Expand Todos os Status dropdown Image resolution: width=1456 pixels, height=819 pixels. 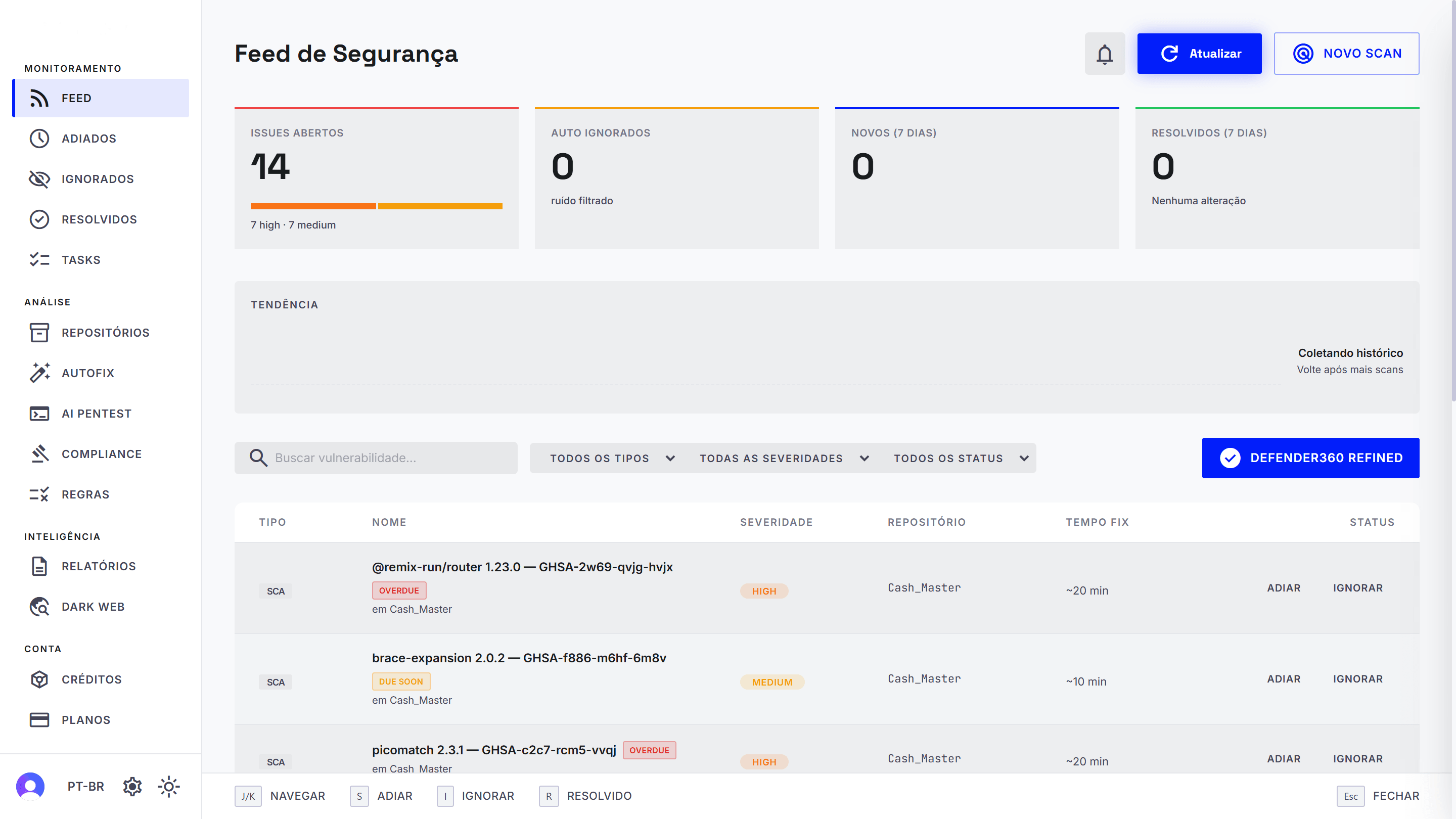[961, 459]
